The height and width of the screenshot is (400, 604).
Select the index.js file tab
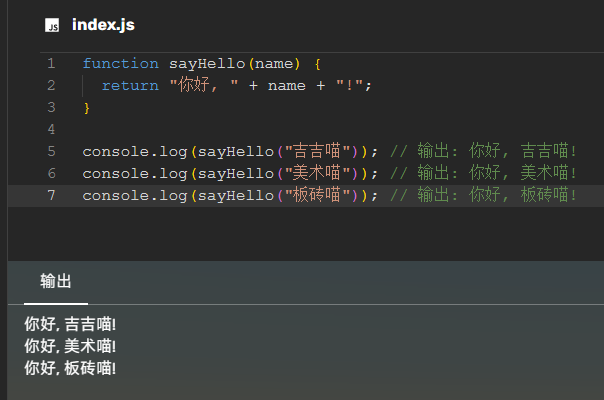coord(103,26)
